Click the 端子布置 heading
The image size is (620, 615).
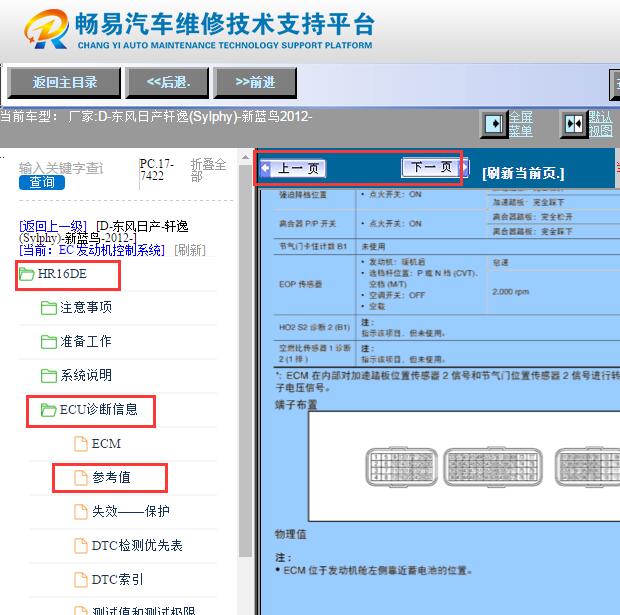[x=296, y=405]
